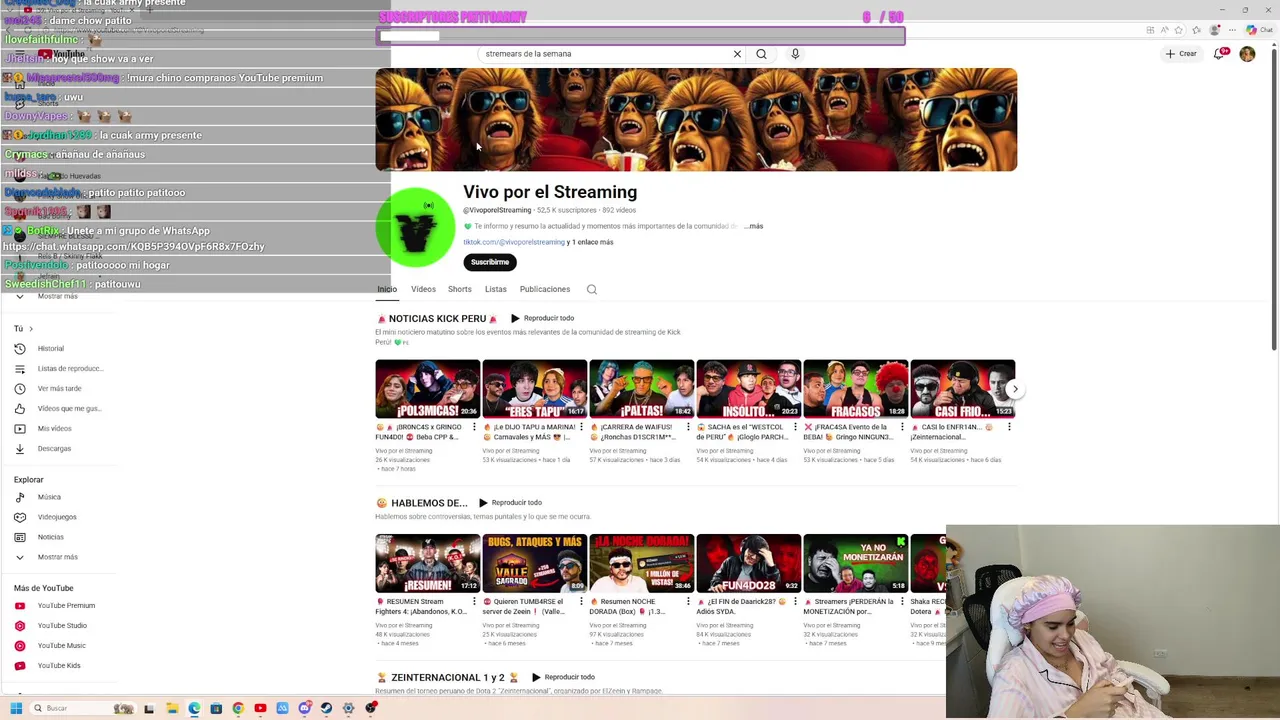
Task: Open Historial in the sidebar
Action: (51, 348)
